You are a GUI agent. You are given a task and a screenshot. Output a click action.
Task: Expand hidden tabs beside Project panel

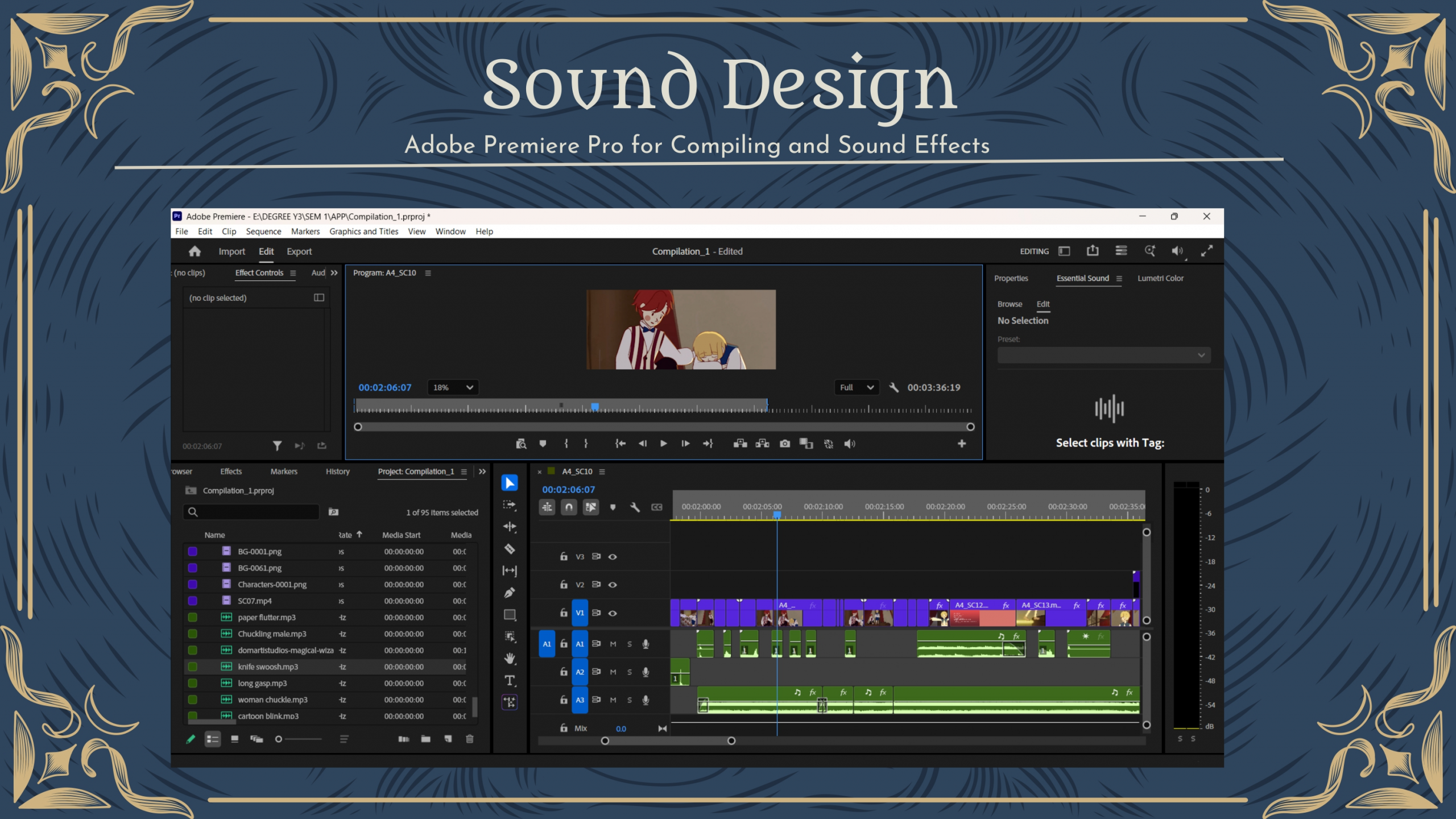[x=482, y=471]
